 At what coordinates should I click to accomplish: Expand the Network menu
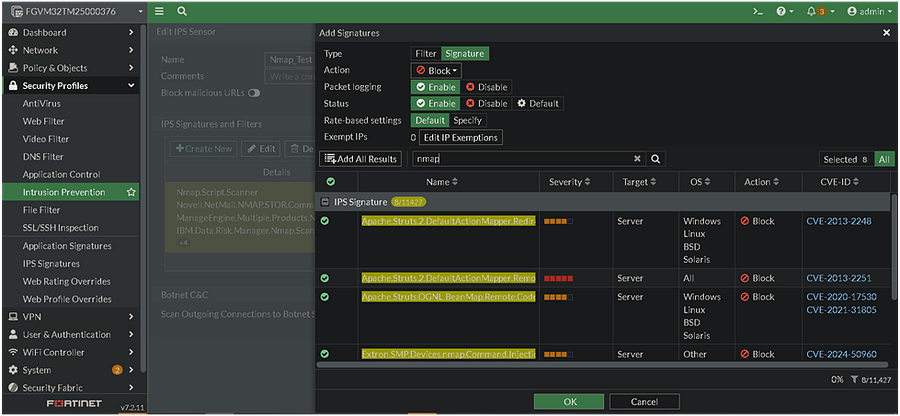click(x=70, y=50)
